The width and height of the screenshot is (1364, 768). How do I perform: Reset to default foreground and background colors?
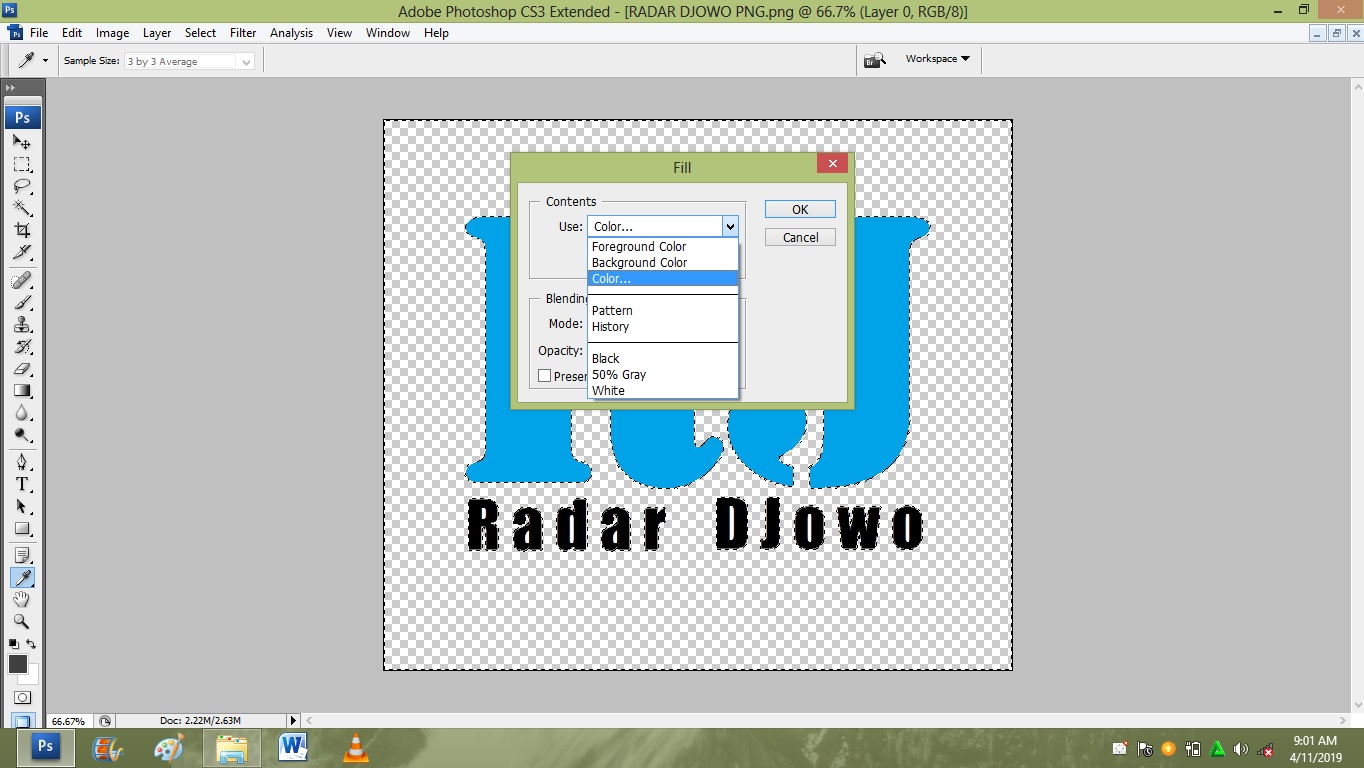pos(14,644)
